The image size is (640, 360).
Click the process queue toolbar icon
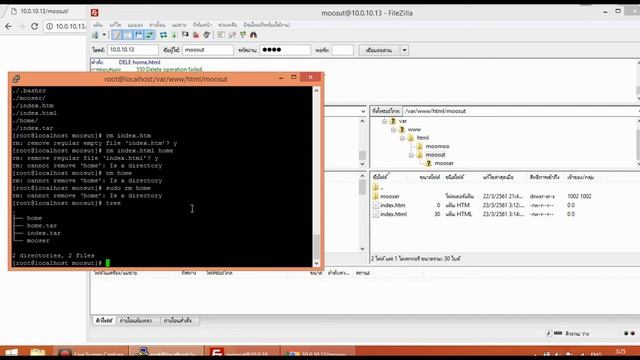click(x=174, y=35)
